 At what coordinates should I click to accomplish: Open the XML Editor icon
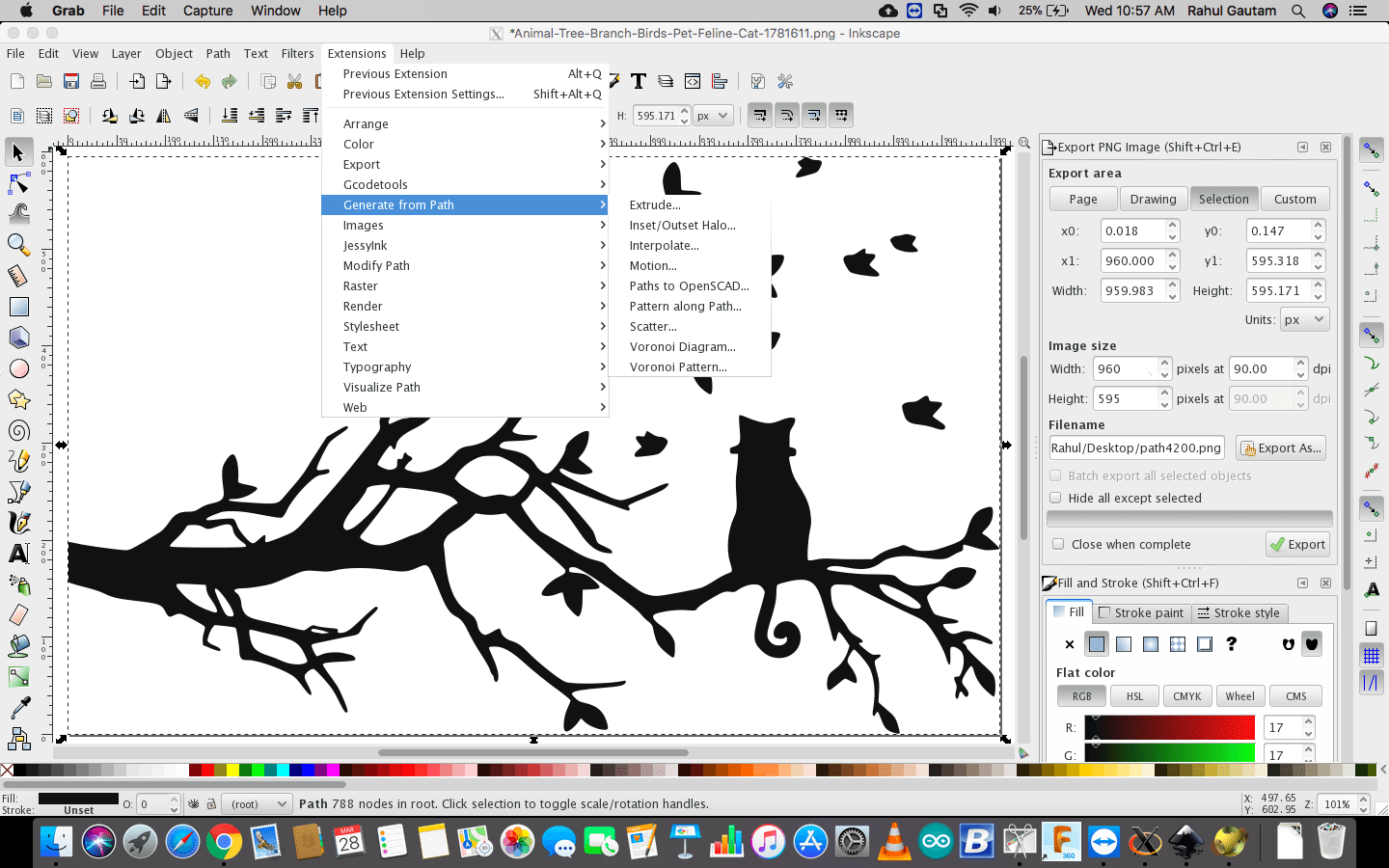pos(693,81)
